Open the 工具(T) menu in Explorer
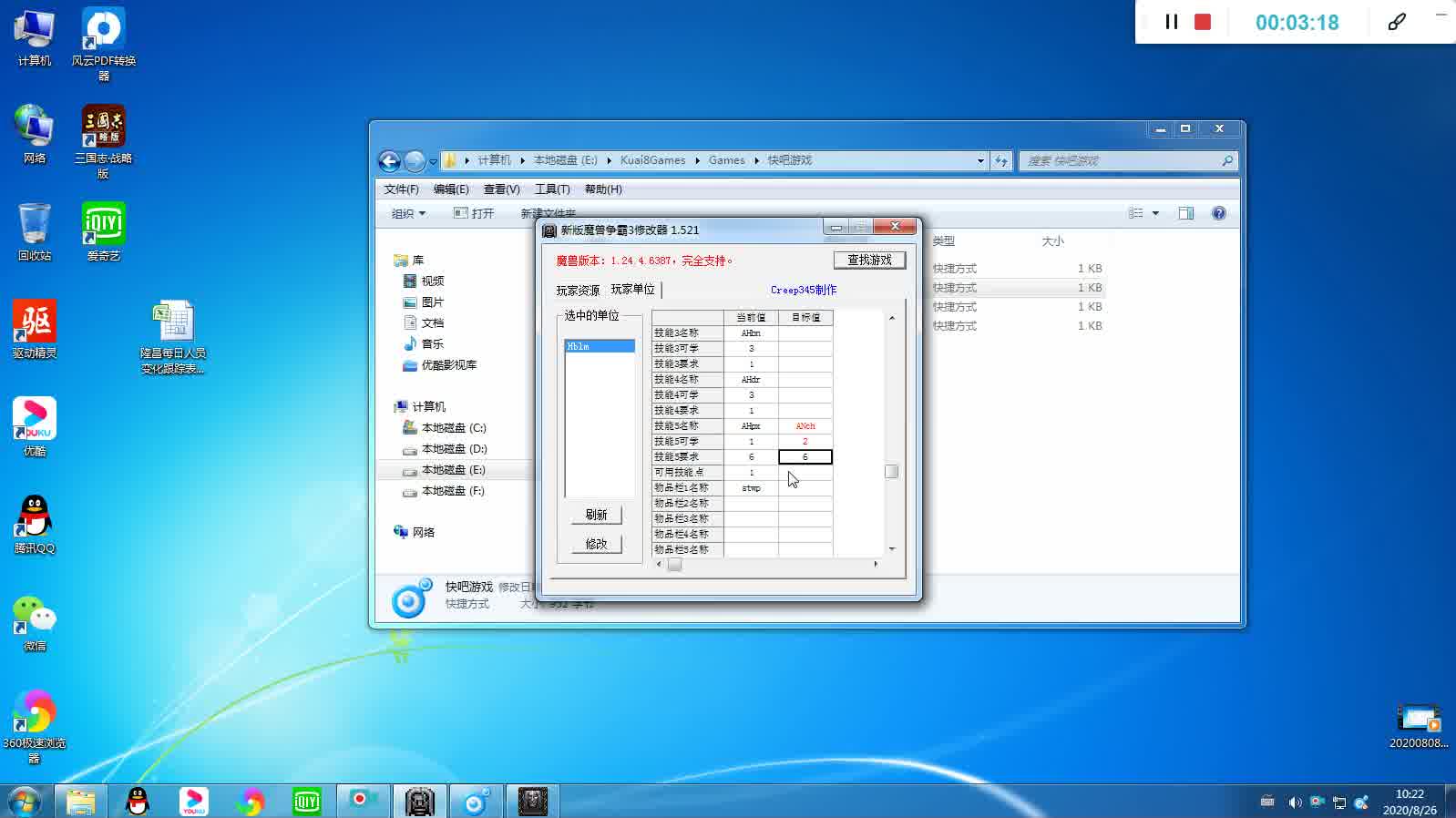The height and width of the screenshot is (818, 1456). tap(552, 189)
